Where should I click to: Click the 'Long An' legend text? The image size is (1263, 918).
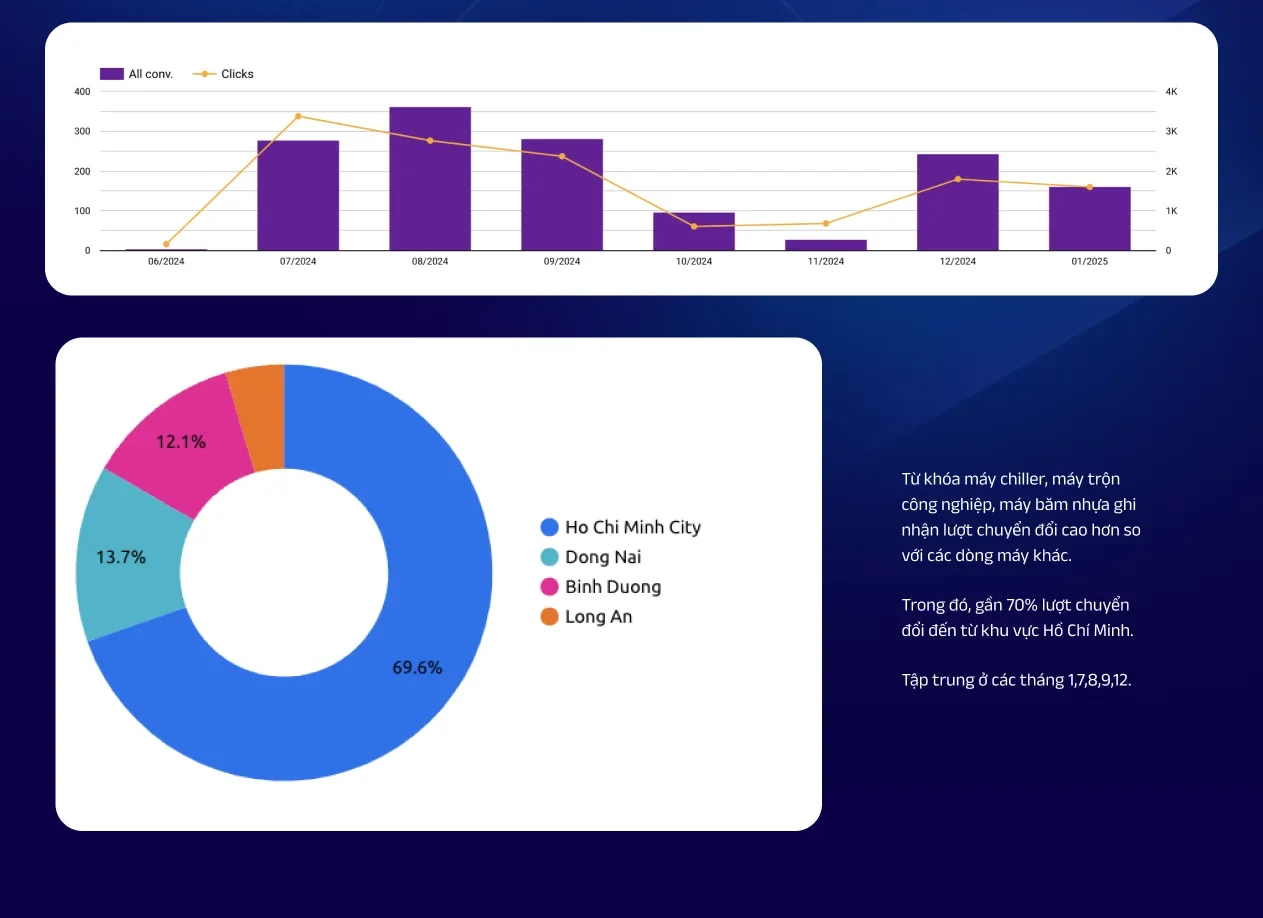click(x=599, y=617)
